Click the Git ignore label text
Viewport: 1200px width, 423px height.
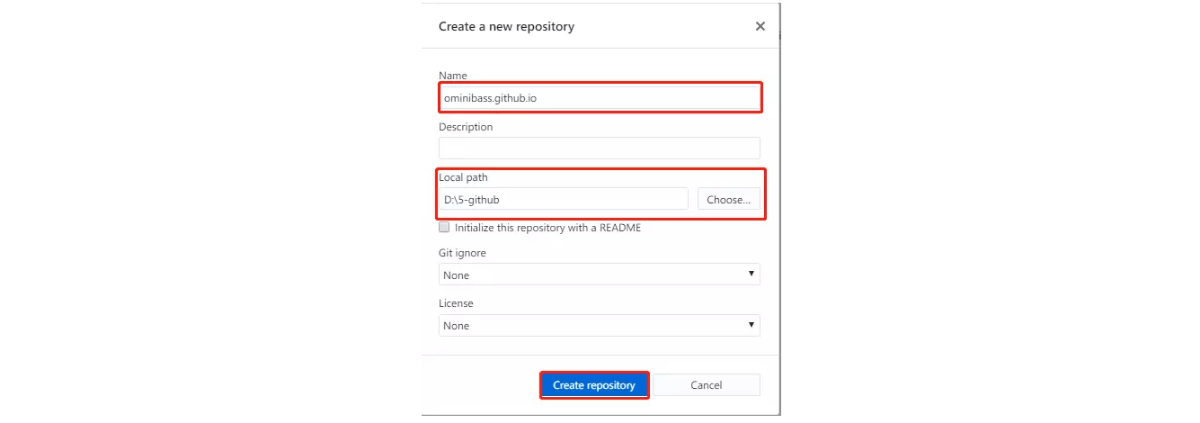click(462, 253)
